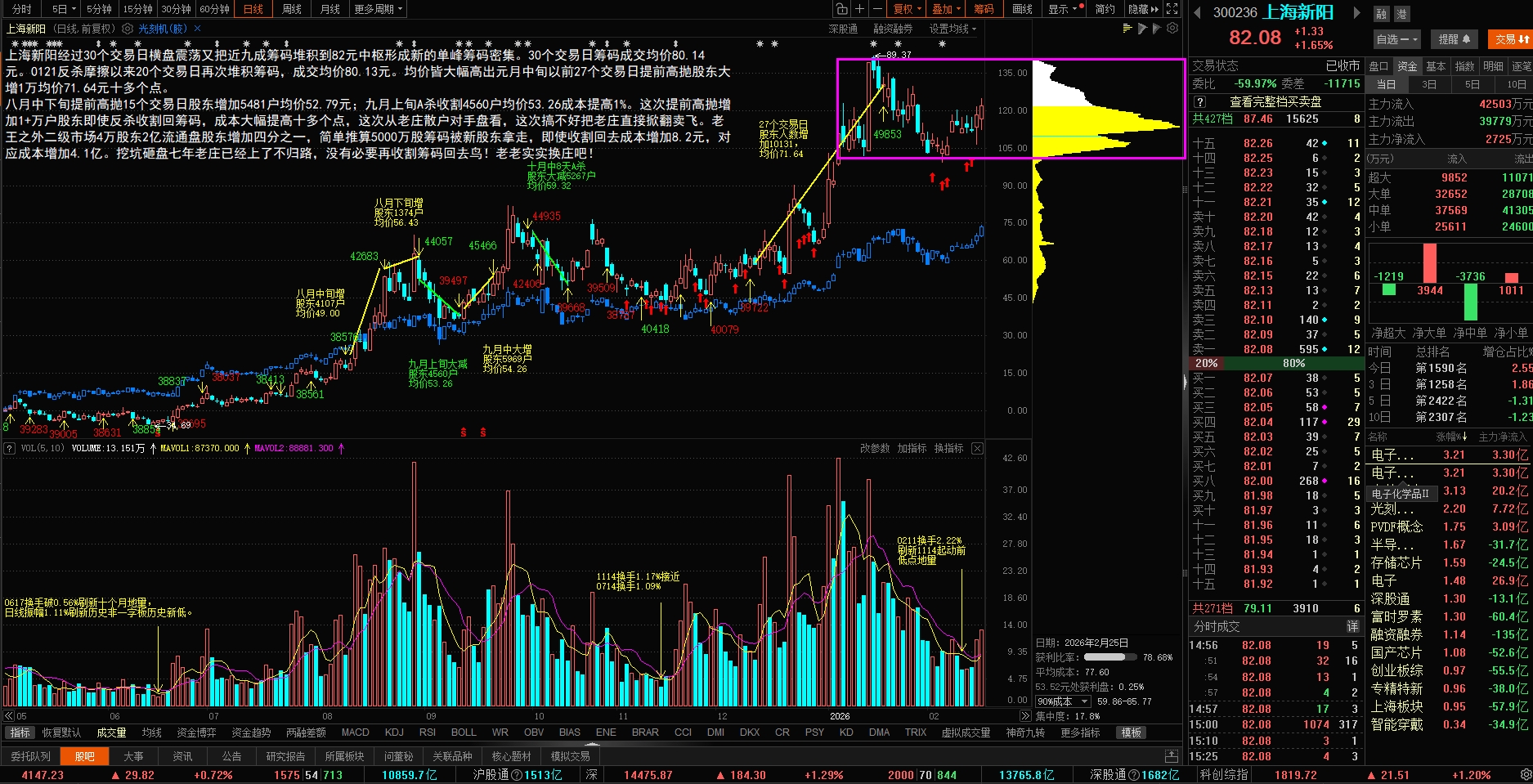The height and width of the screenshot is (784, 1533).
Task: Open 自选 watchlist dropdown
Action: coord(1396,38)
